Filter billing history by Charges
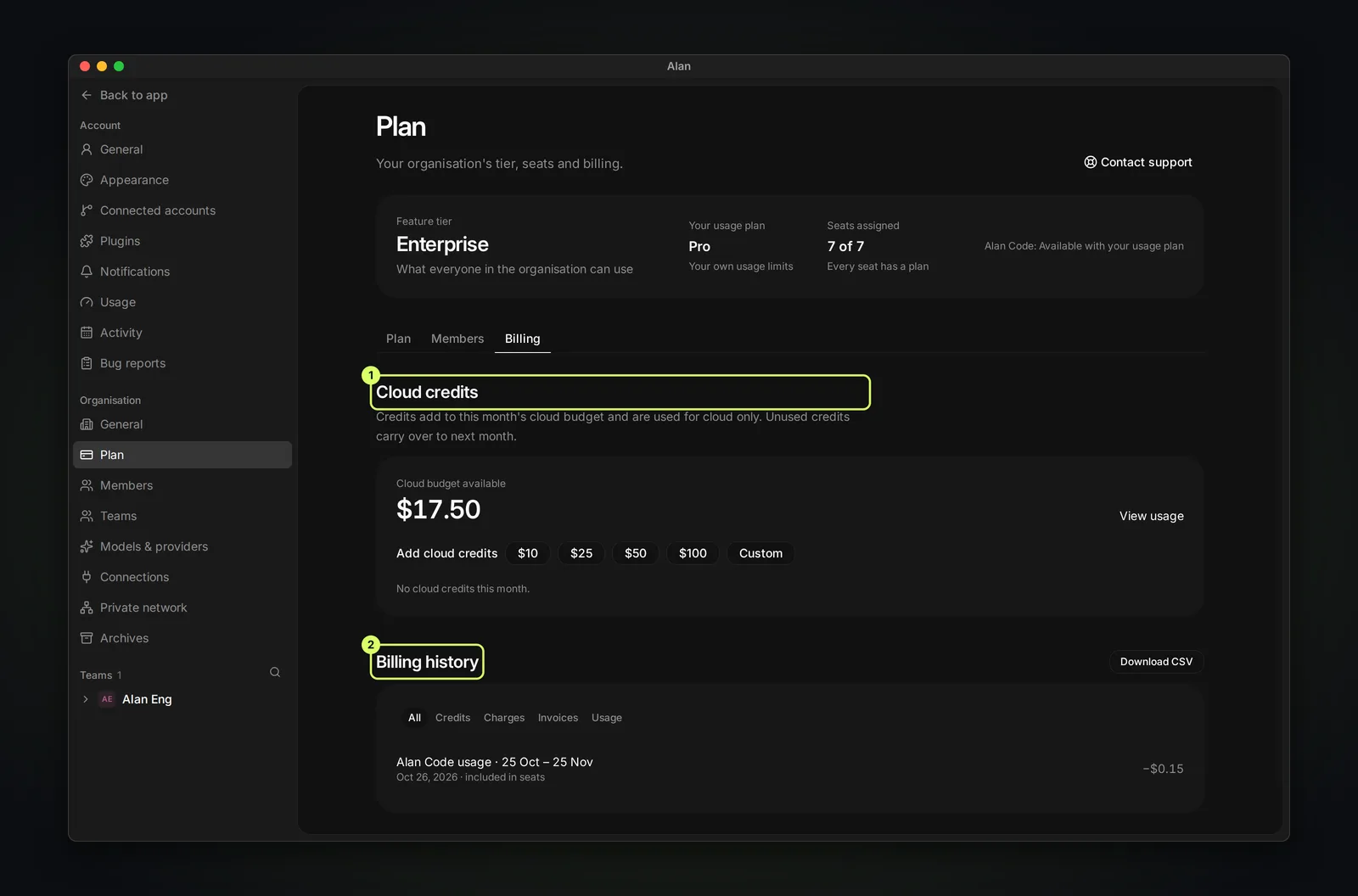 tap(504, 718)
